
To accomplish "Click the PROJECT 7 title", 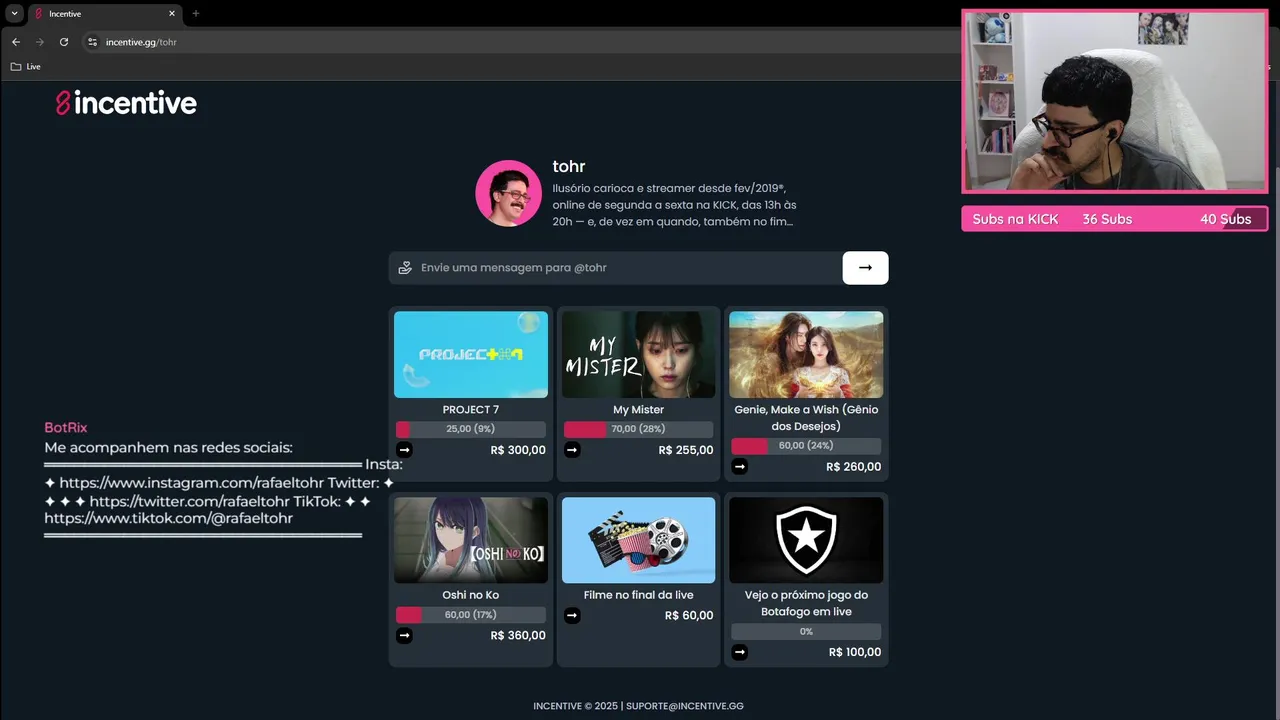I will point(471,410).
